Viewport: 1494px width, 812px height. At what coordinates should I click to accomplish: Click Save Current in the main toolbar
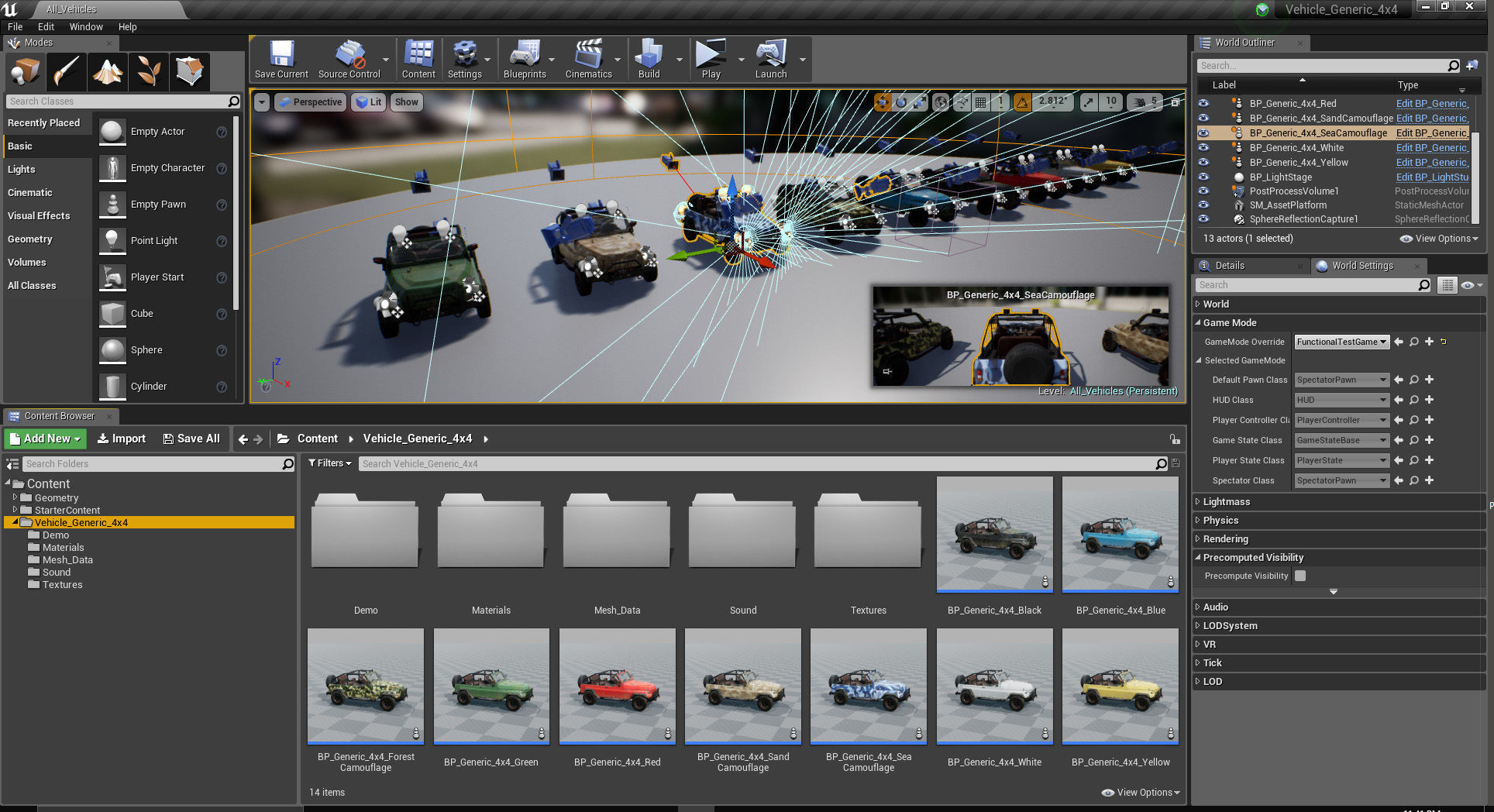click(281, 60)
